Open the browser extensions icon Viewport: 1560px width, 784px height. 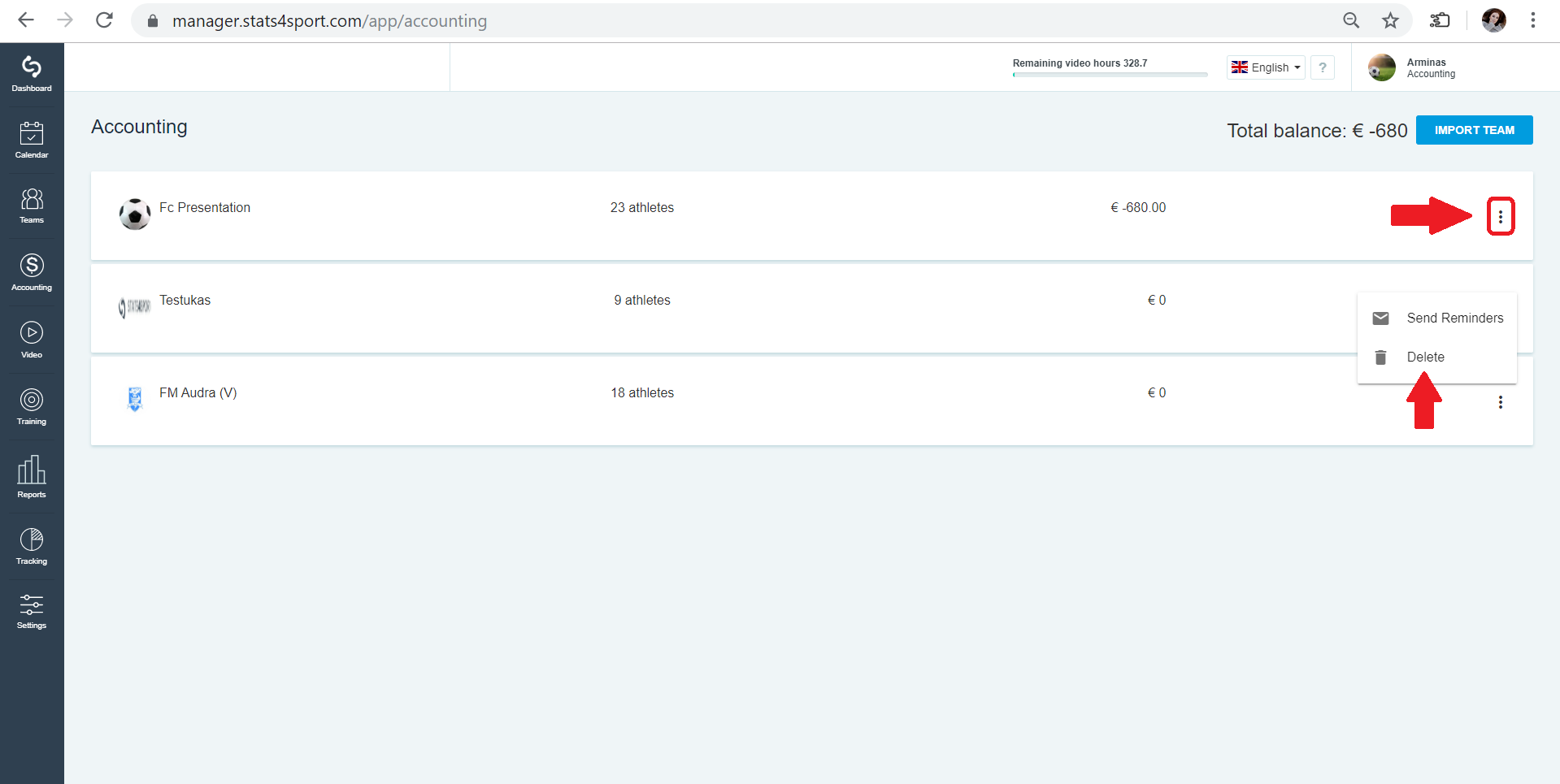pyautogui.click(x=1440, y=20)
